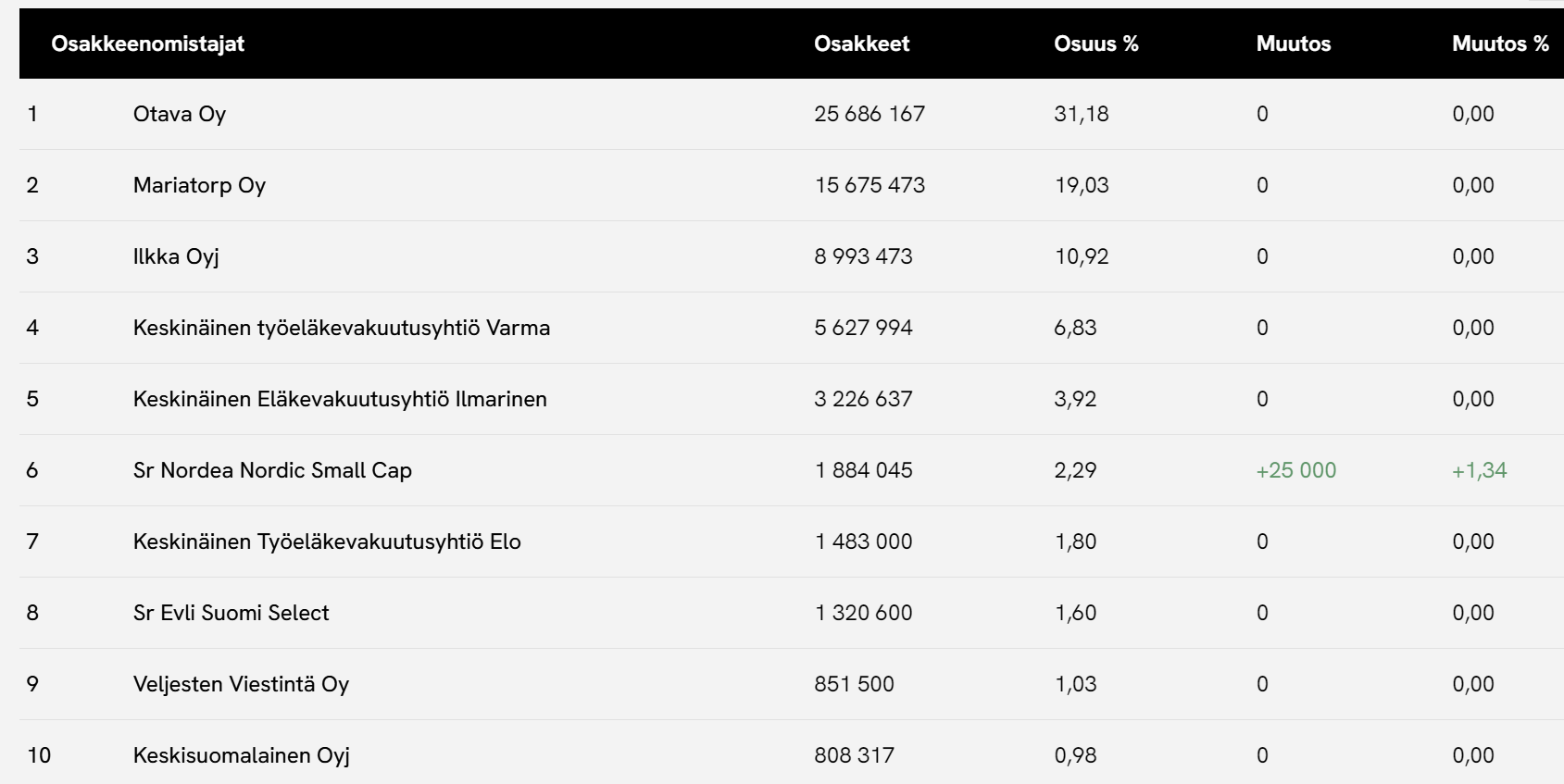Screen dimensions: 1564x784
Task: Click the 808 317 shares cell
Action: coord(854,755)
